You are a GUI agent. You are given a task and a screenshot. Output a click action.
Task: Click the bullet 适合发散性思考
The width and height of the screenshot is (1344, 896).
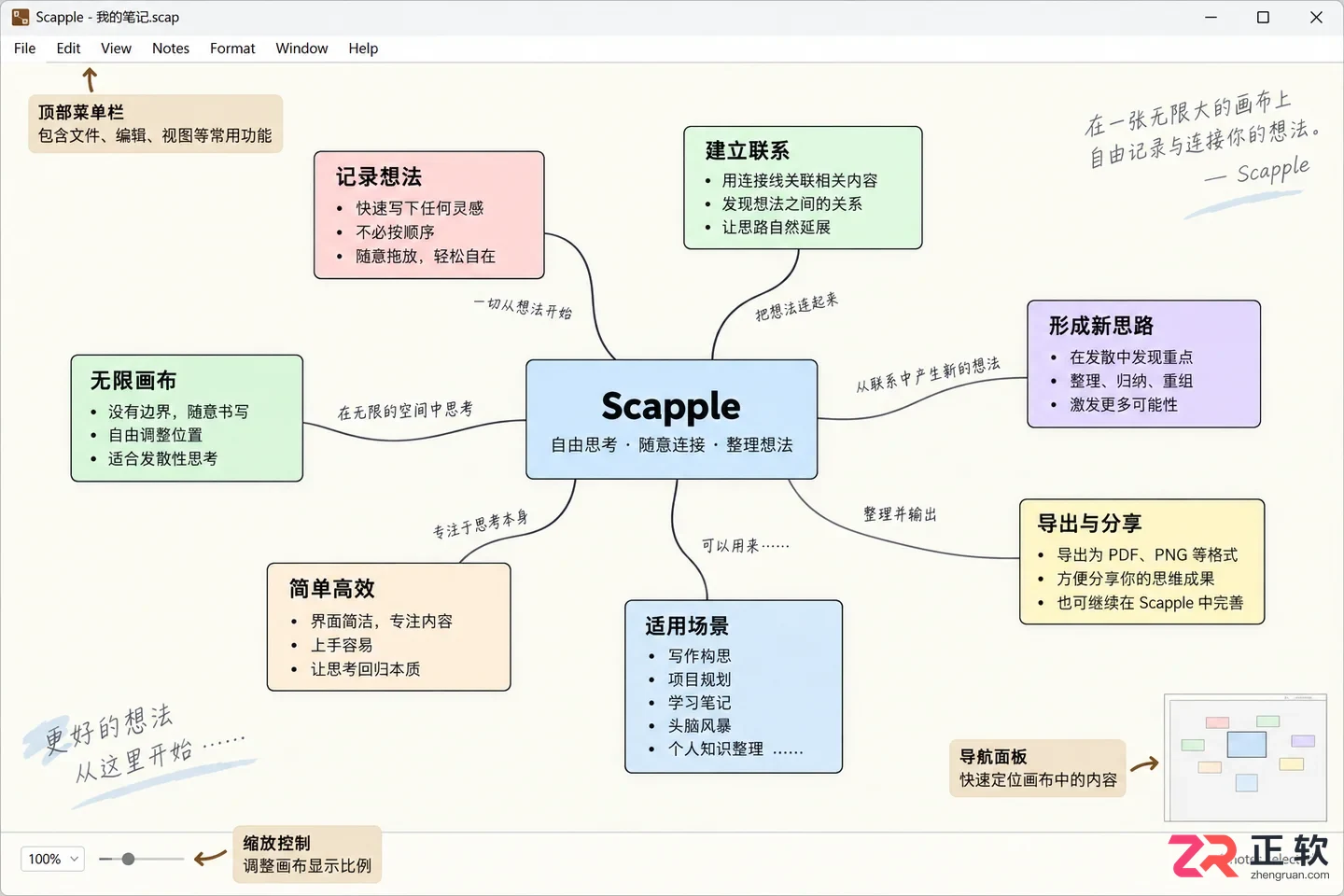click(x=162, y=458)
